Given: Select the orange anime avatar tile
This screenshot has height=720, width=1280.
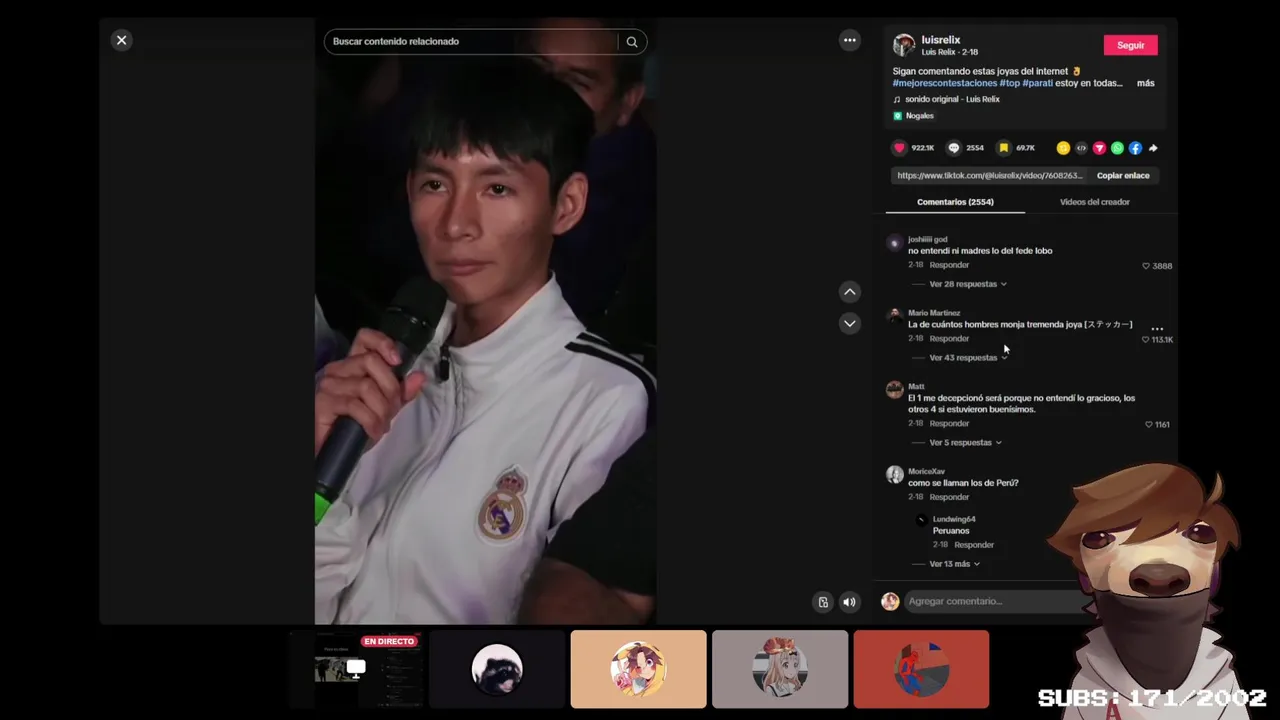Looking at the screenshot, I should (x=638, y=669).
